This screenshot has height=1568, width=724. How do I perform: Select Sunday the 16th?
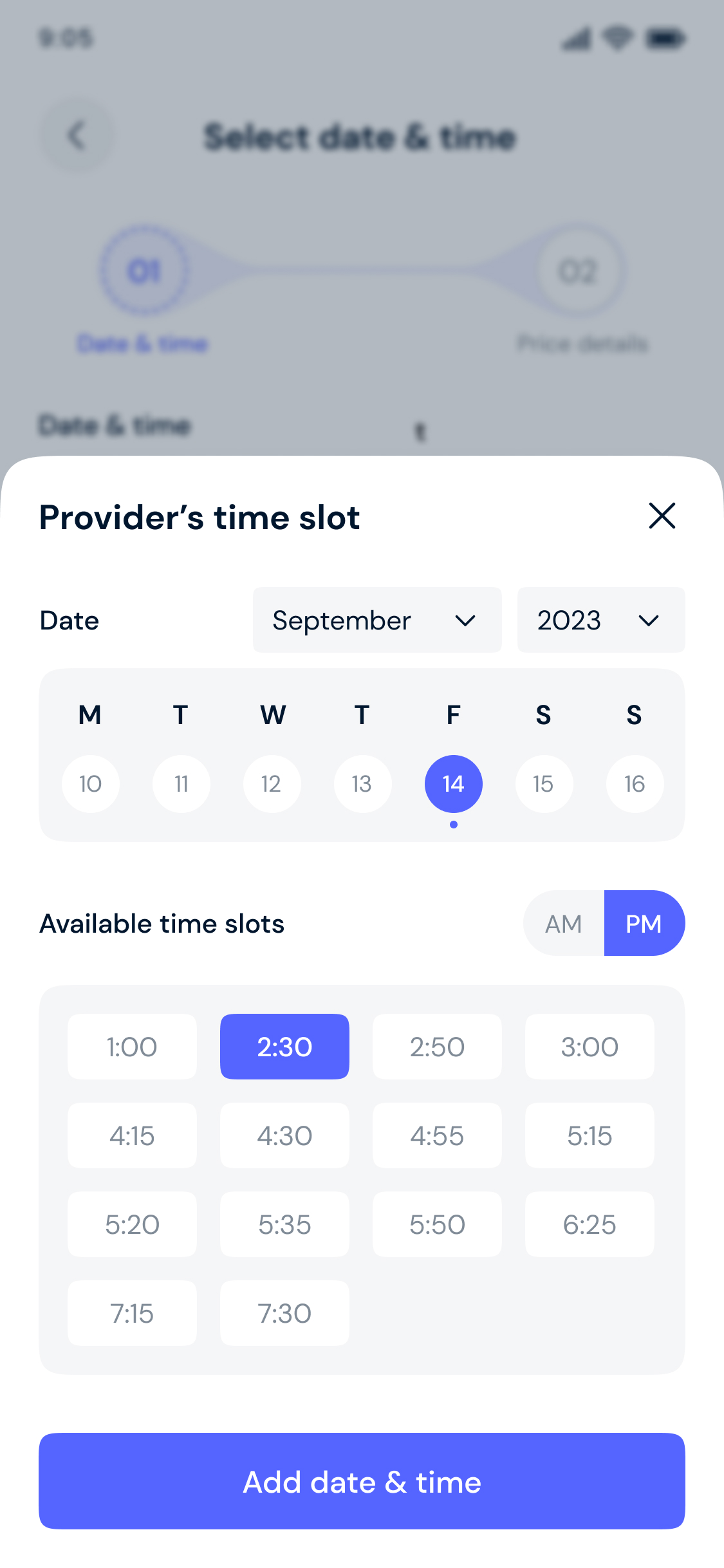pos(635,784)
